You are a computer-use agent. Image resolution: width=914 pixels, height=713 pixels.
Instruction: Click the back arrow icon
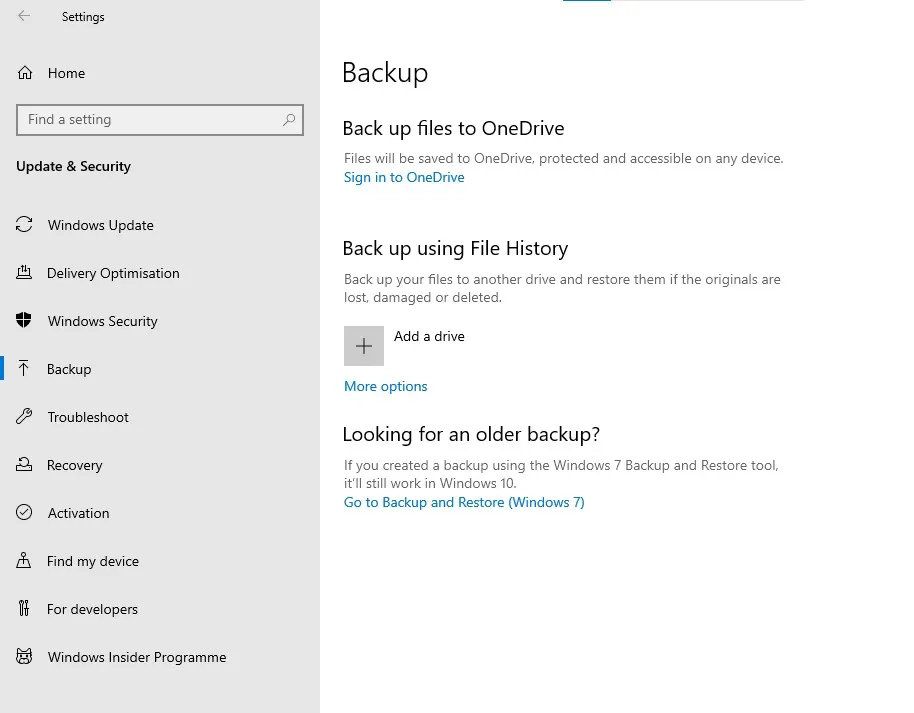coord(24,16)
